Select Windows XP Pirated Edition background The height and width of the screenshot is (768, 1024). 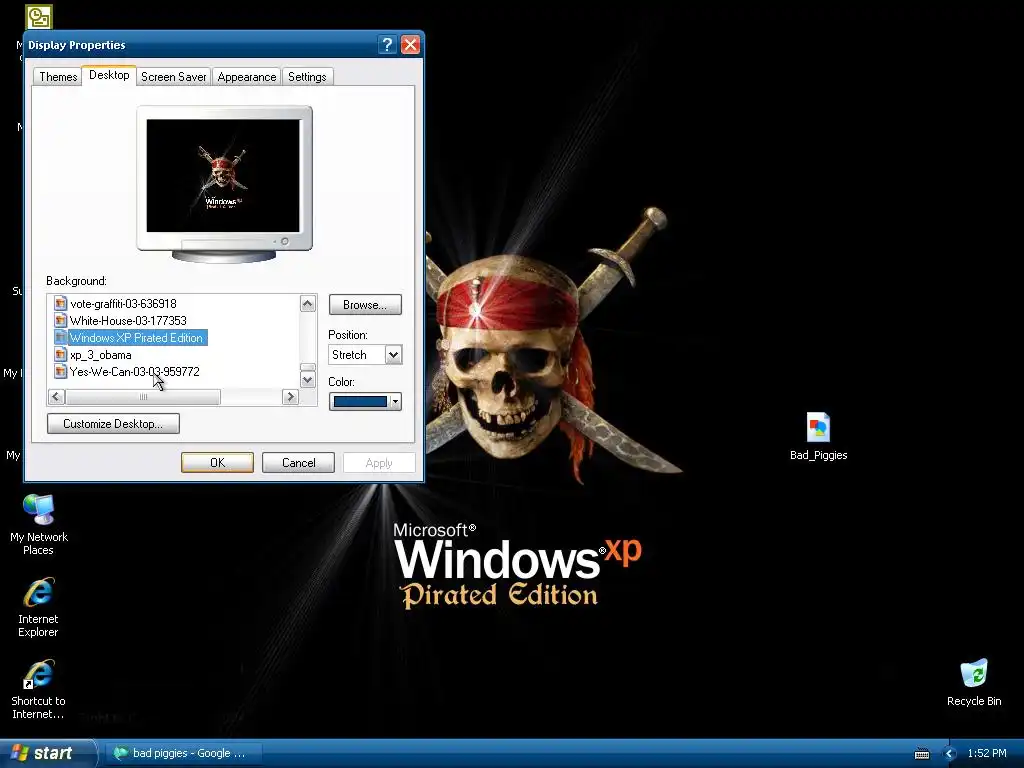click(136, 338)
